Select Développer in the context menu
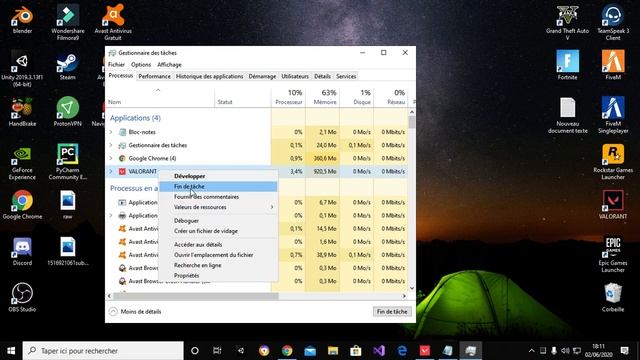Screen dimensions: 640x360 [x=218, y=176]
